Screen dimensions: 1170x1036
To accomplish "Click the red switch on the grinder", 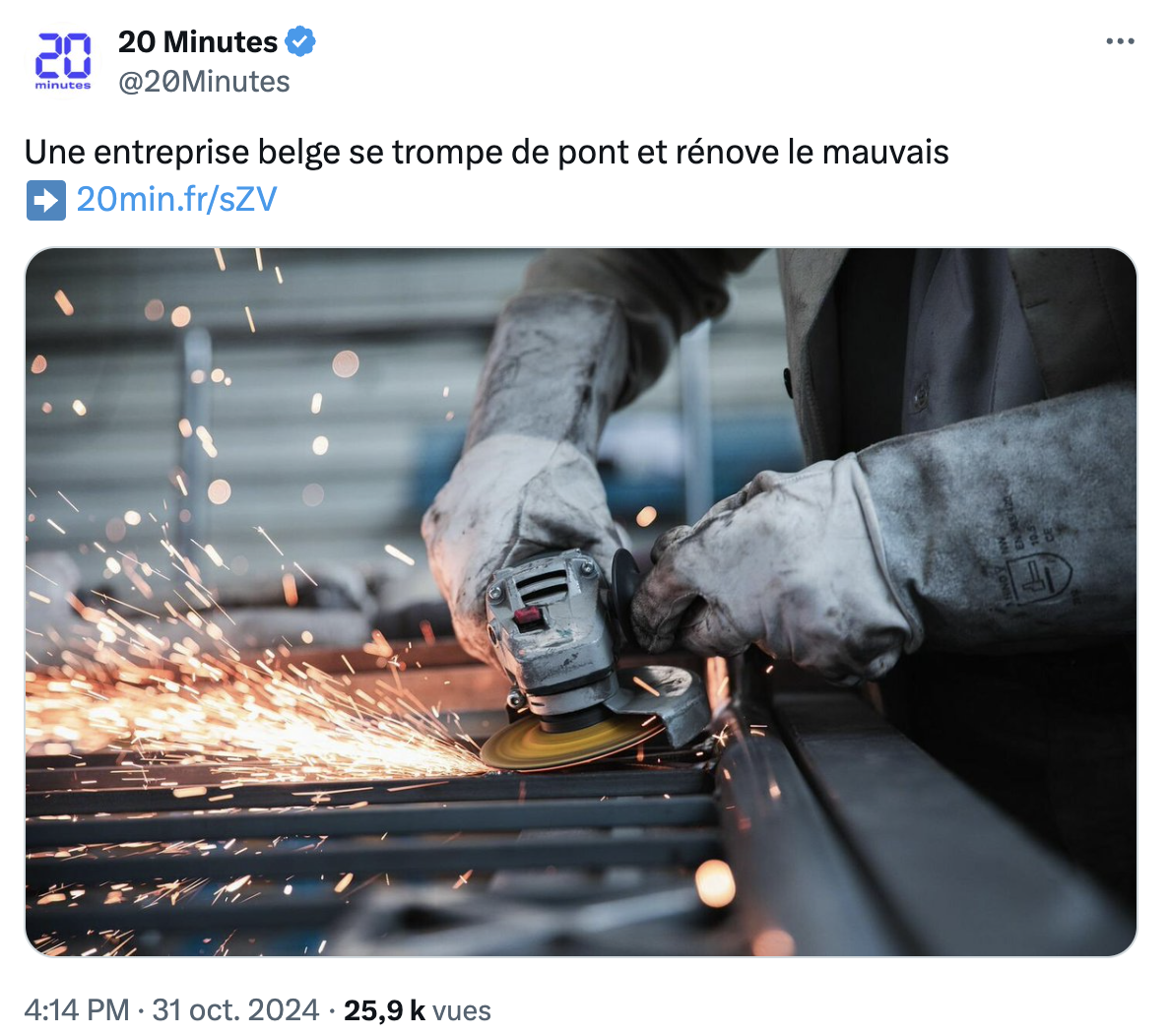I will [528, 615].
